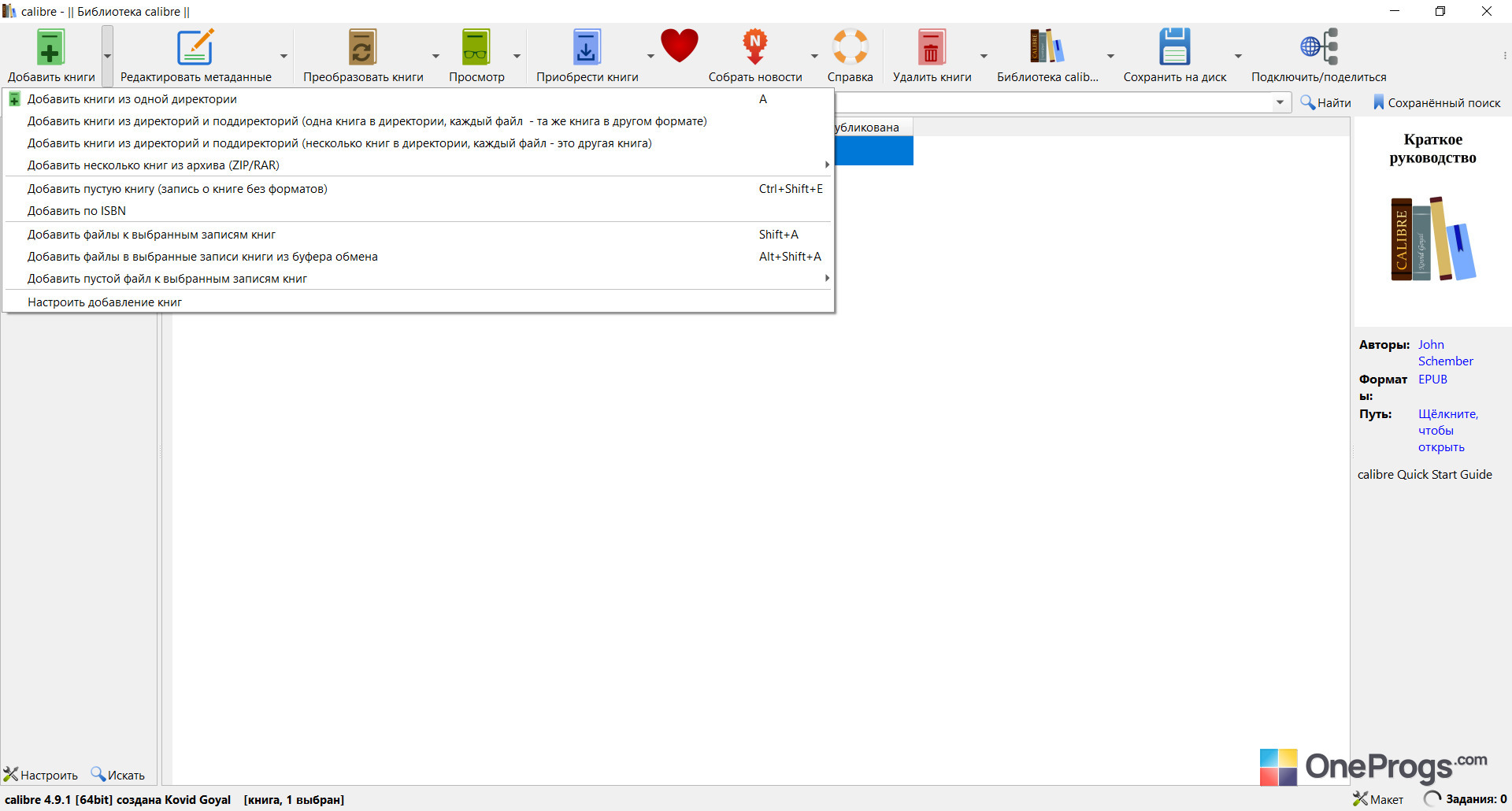This screenshot has height=811, width=1512.
Task: Choose add books, one book per directory
Action: [x=418, y=121]
